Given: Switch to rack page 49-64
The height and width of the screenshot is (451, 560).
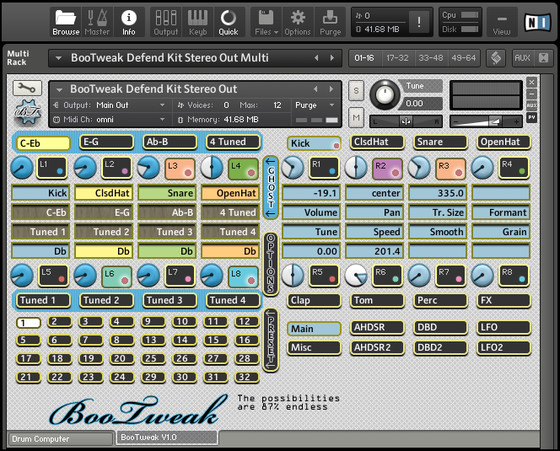Looking at the screenshot, I should click(x=463, y=58).
